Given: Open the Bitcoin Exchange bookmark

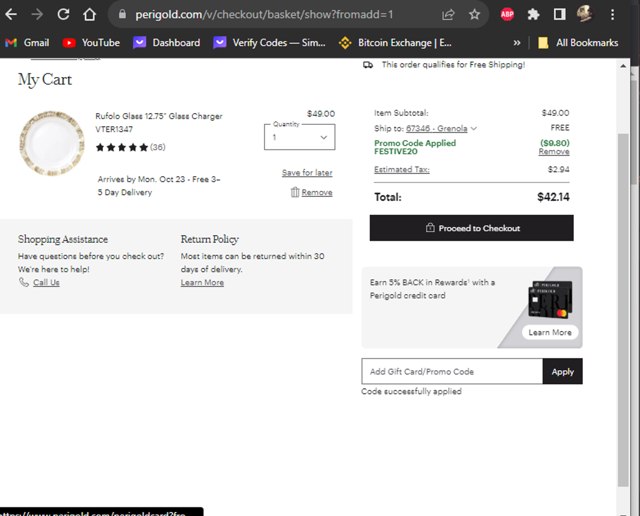Looking at the screenshot, I should (395, 42).
